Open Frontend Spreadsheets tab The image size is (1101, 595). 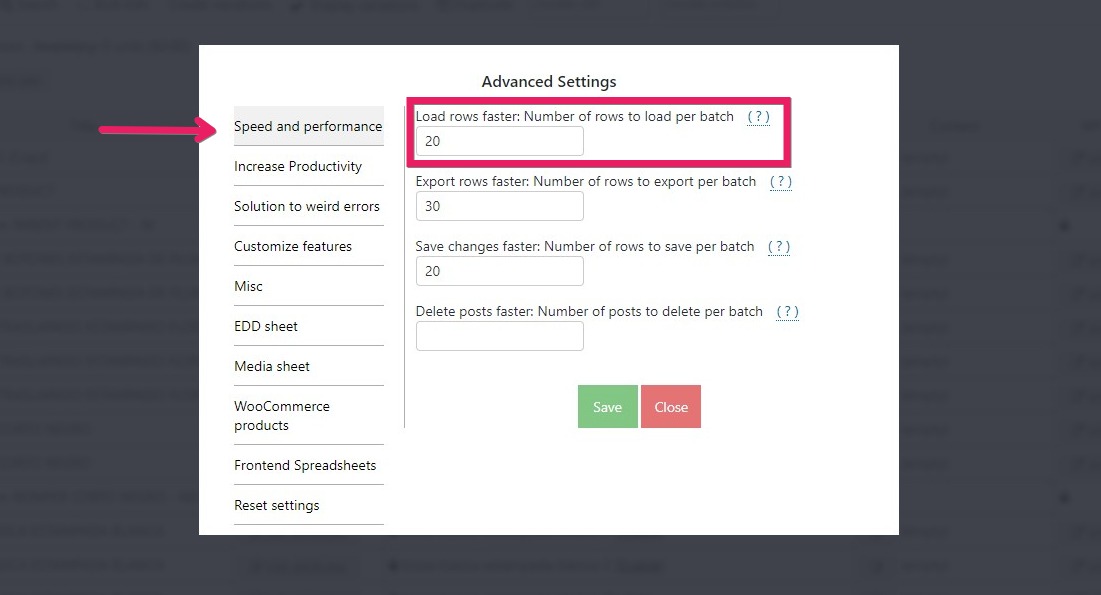coord(305,466)
